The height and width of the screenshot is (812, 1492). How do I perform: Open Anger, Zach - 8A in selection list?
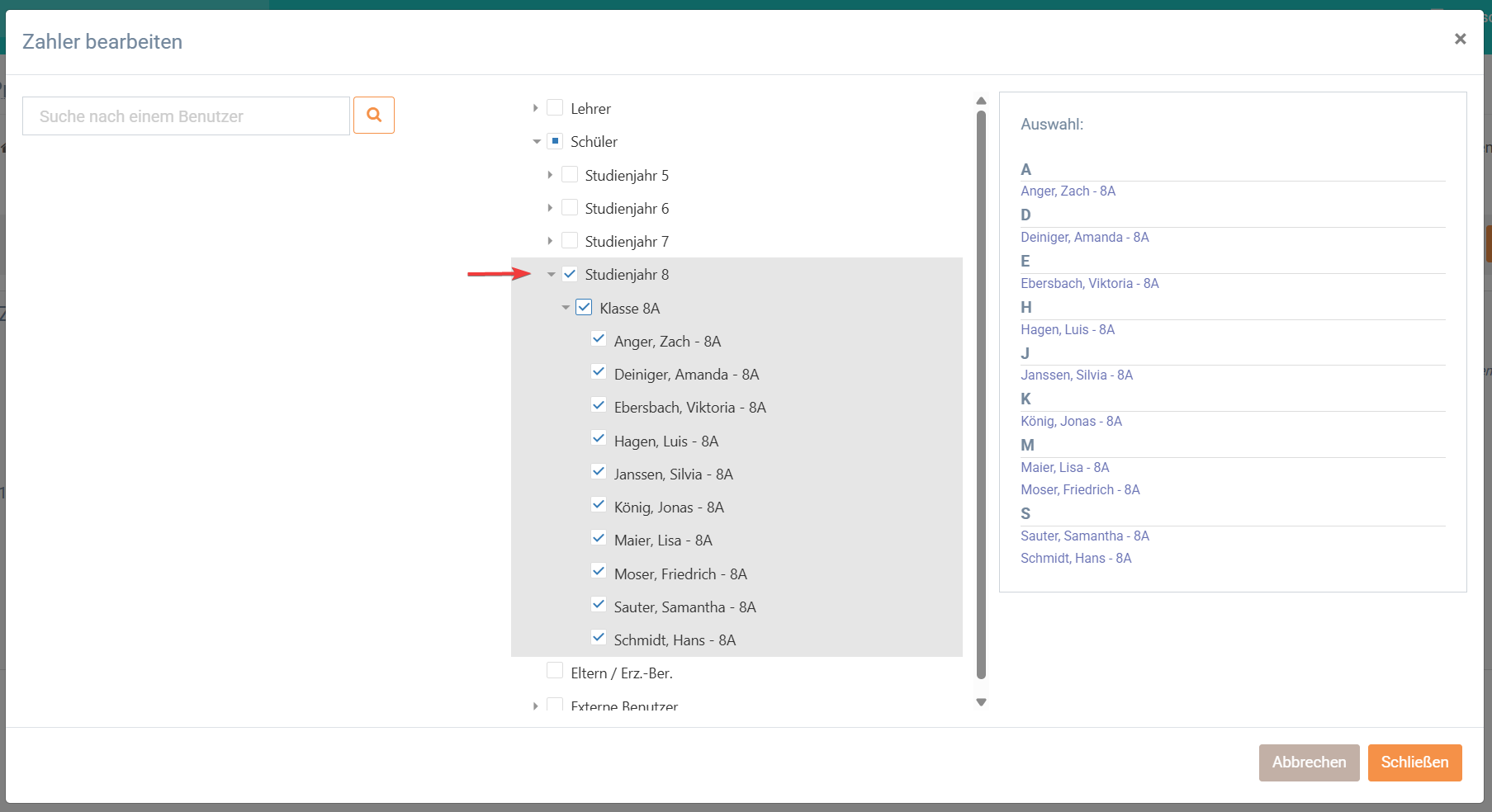1068,191
